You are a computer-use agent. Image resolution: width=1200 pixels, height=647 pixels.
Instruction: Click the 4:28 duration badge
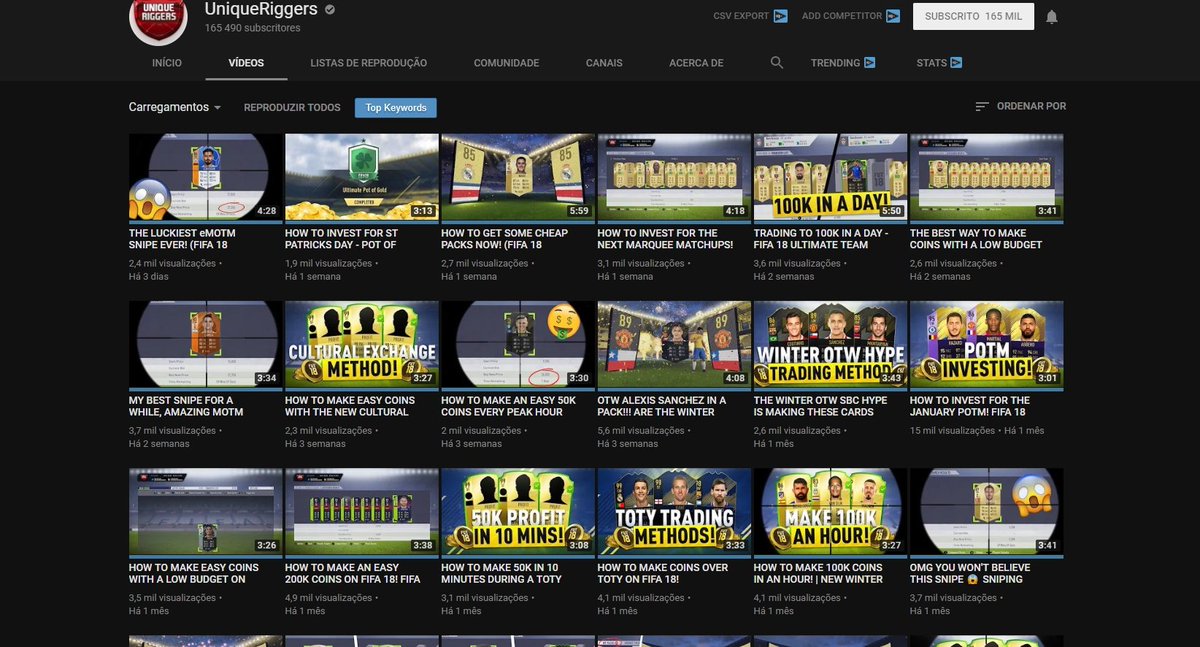tap(267, 211)
